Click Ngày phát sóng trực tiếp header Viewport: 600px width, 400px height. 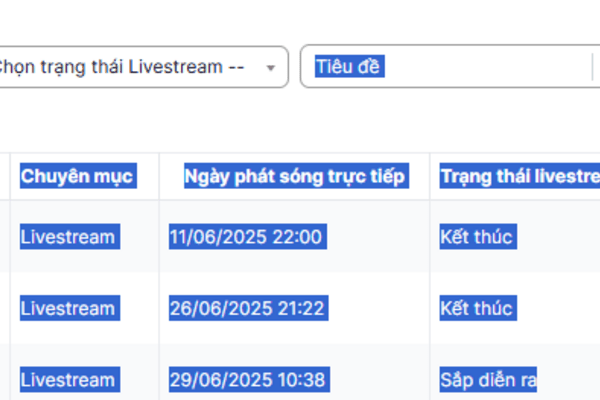tap(295, 177)
